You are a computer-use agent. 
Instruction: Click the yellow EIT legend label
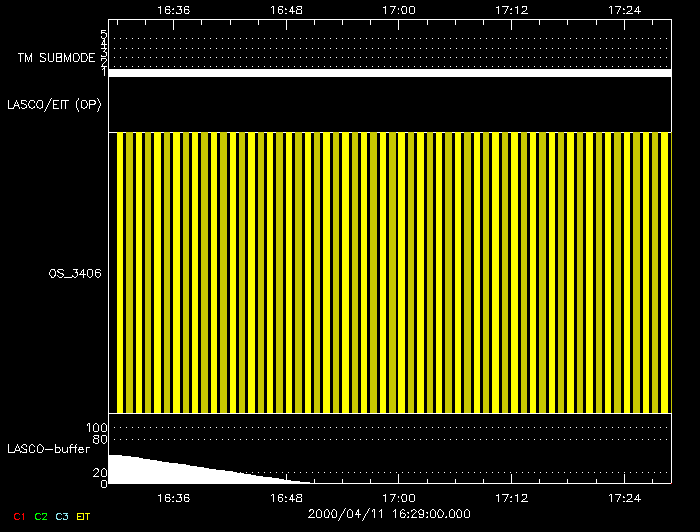[83, 516]
